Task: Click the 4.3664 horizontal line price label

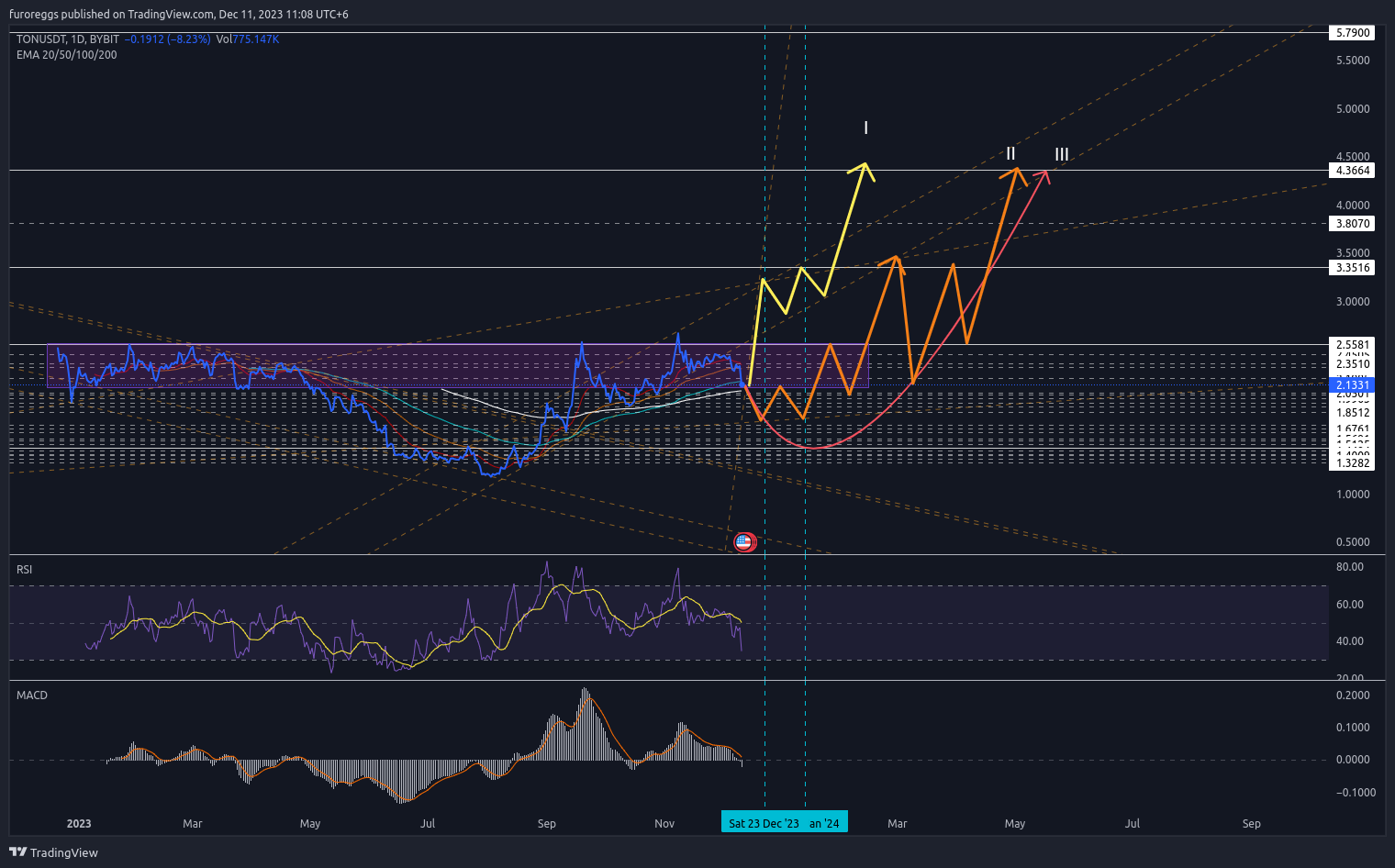Action: click(x=1353, y=171)
